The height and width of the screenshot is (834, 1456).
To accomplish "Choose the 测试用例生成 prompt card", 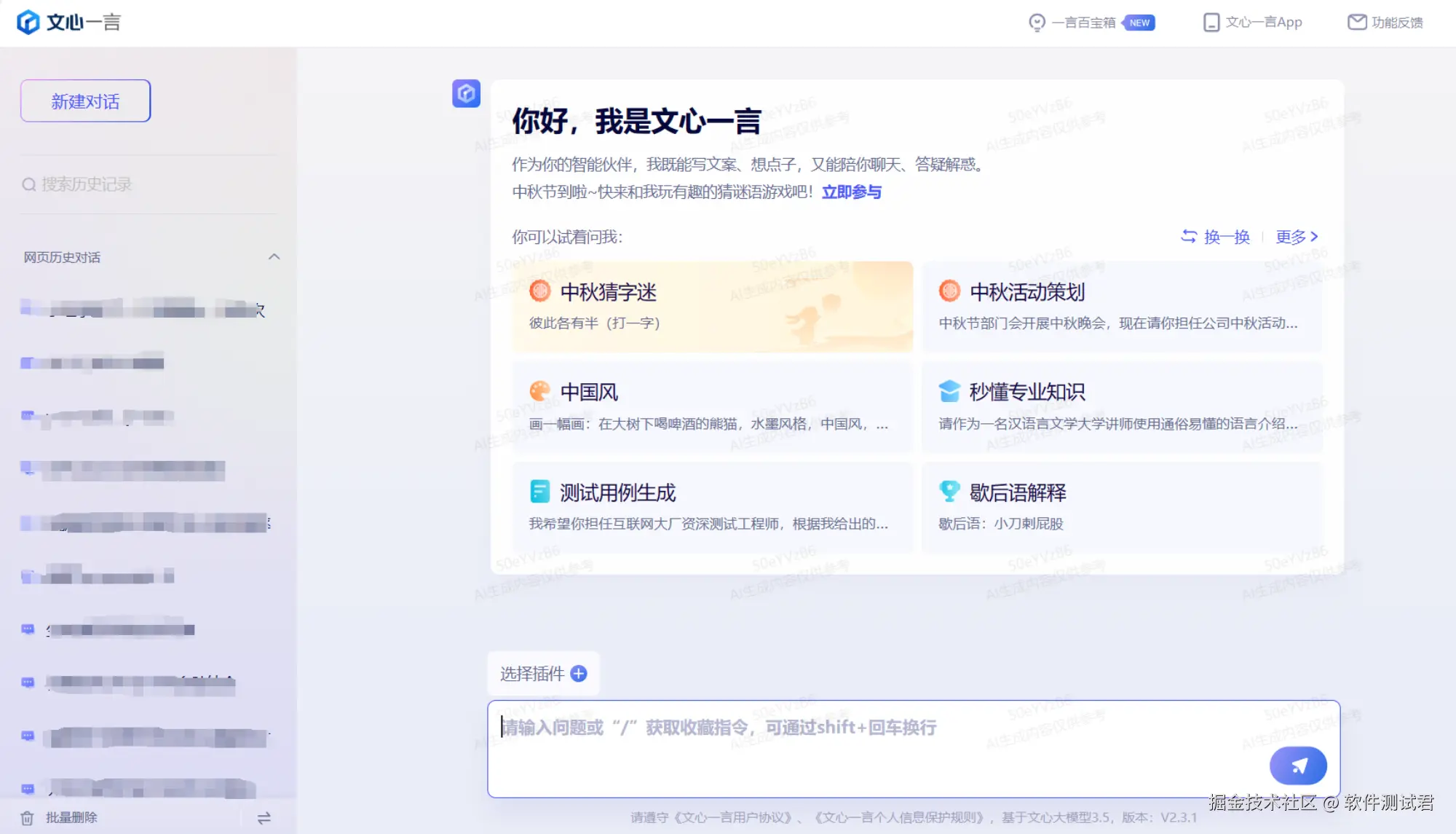I will (x=712, y=507).
